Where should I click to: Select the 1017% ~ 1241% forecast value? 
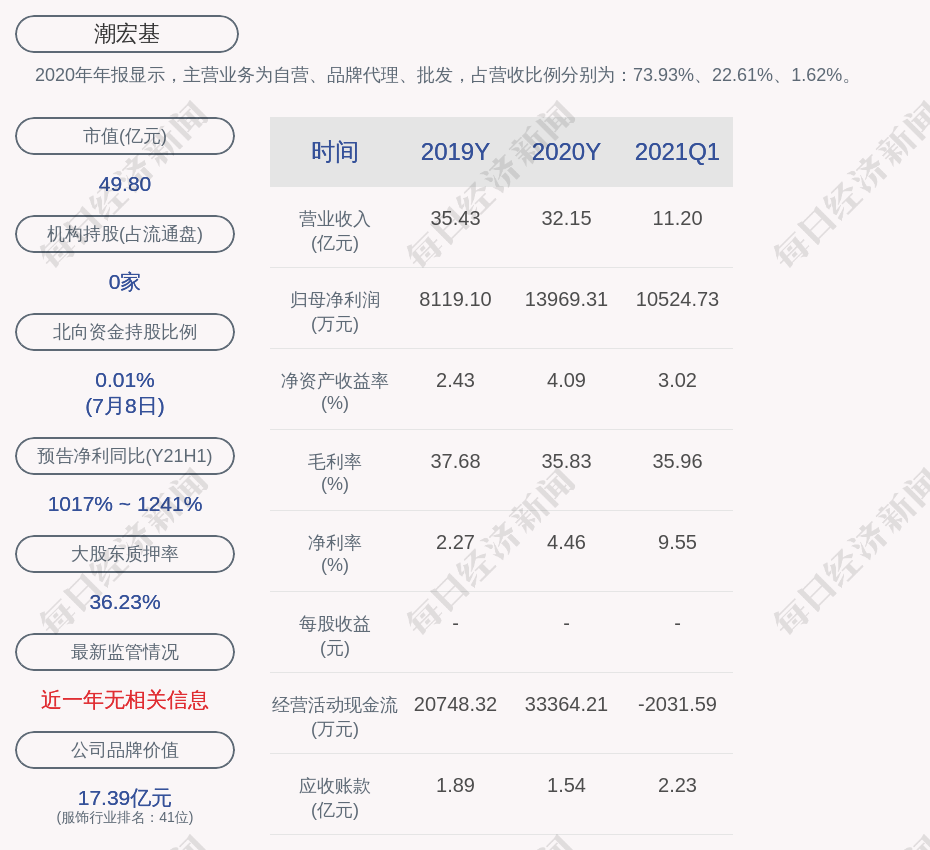tap(125, 504)
